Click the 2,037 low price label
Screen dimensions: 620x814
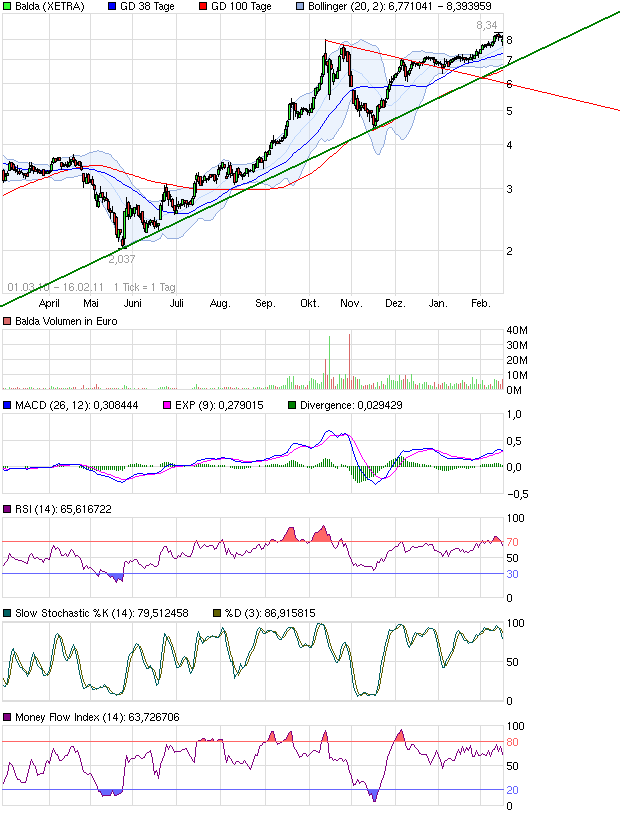[x=122, y=259]
